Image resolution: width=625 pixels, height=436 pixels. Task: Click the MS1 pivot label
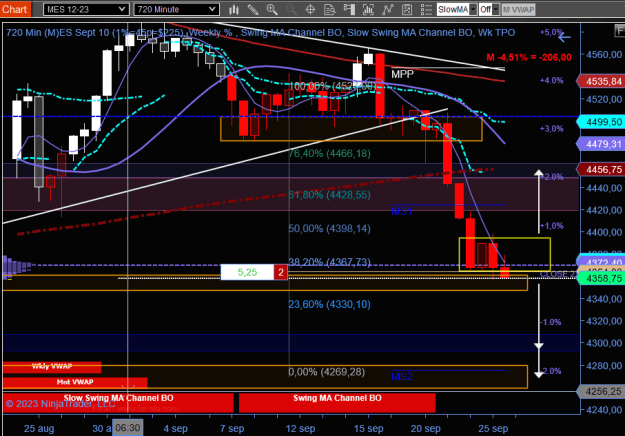coord(401,211)
